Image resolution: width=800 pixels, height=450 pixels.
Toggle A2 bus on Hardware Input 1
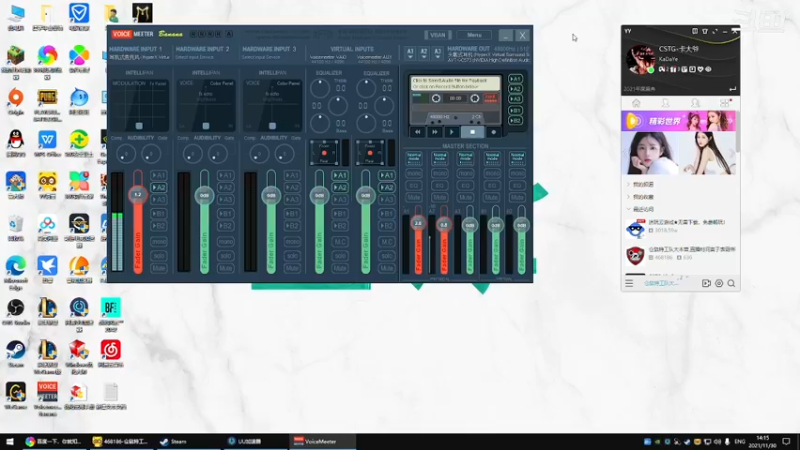159,187
